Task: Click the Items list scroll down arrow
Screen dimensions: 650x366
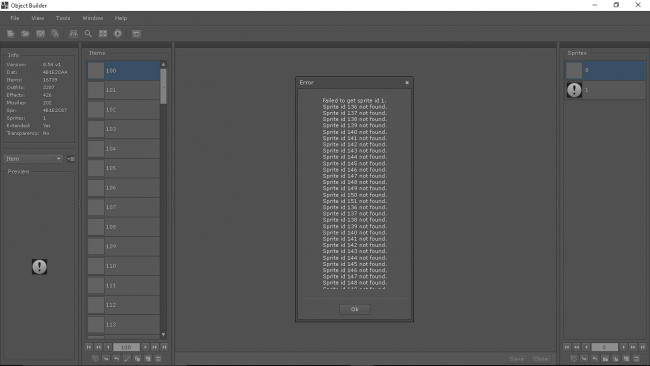Action: pyautogui.click(x=163, y=334)
